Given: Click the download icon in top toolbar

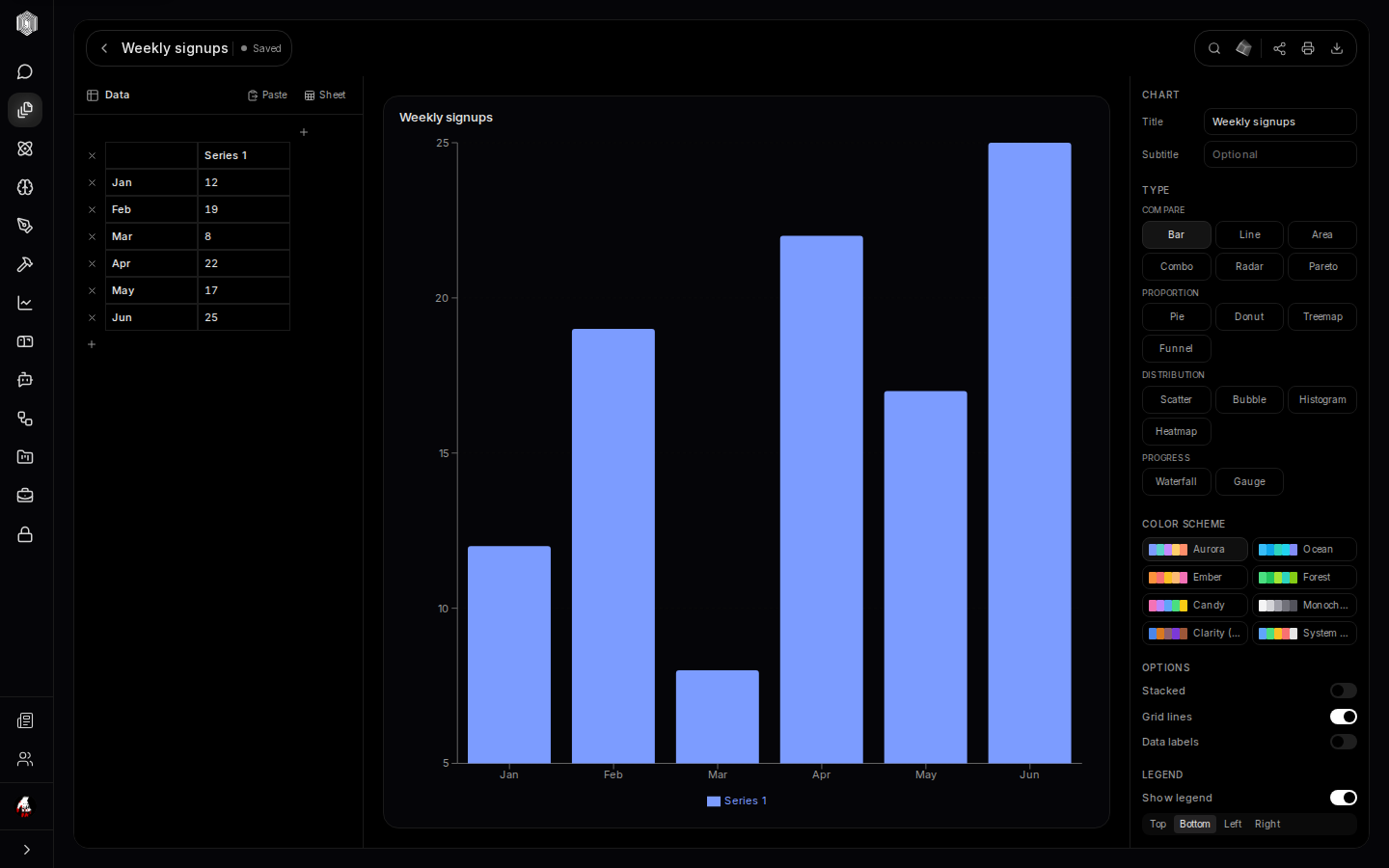Looking at the screenshot, I should click(x=1337, y=48).
